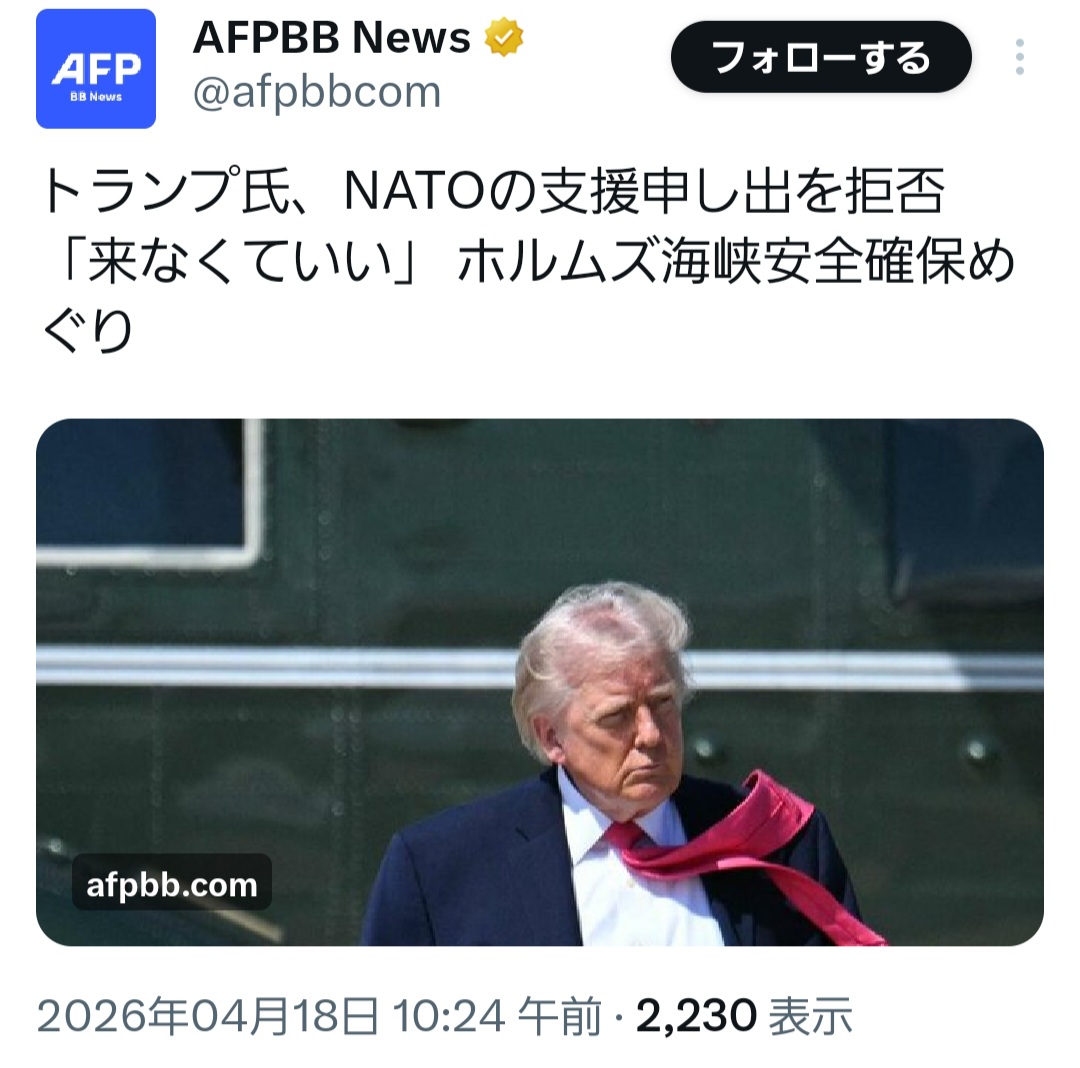Click the afpbb.com domain label
Screen dimensions: 1080x1068
172,883
